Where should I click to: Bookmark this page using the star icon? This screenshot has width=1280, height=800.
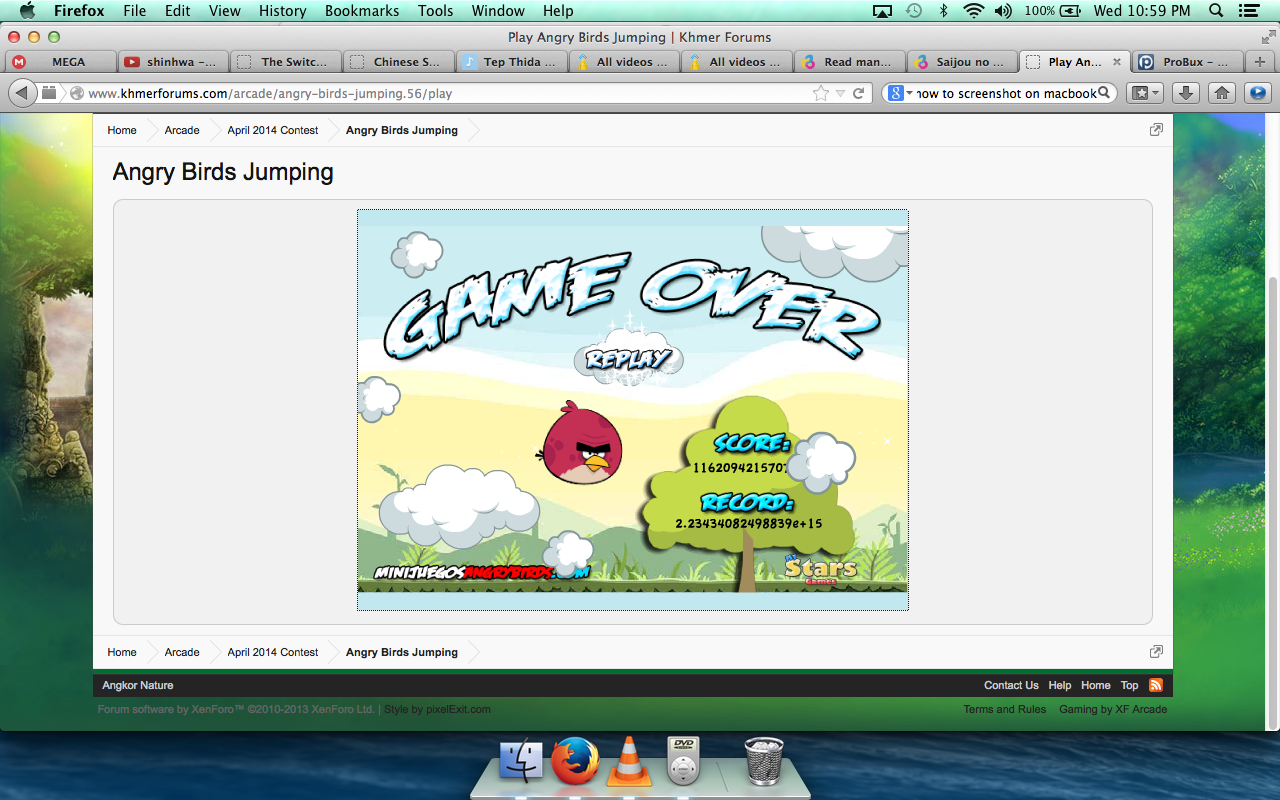click(821, 93)
